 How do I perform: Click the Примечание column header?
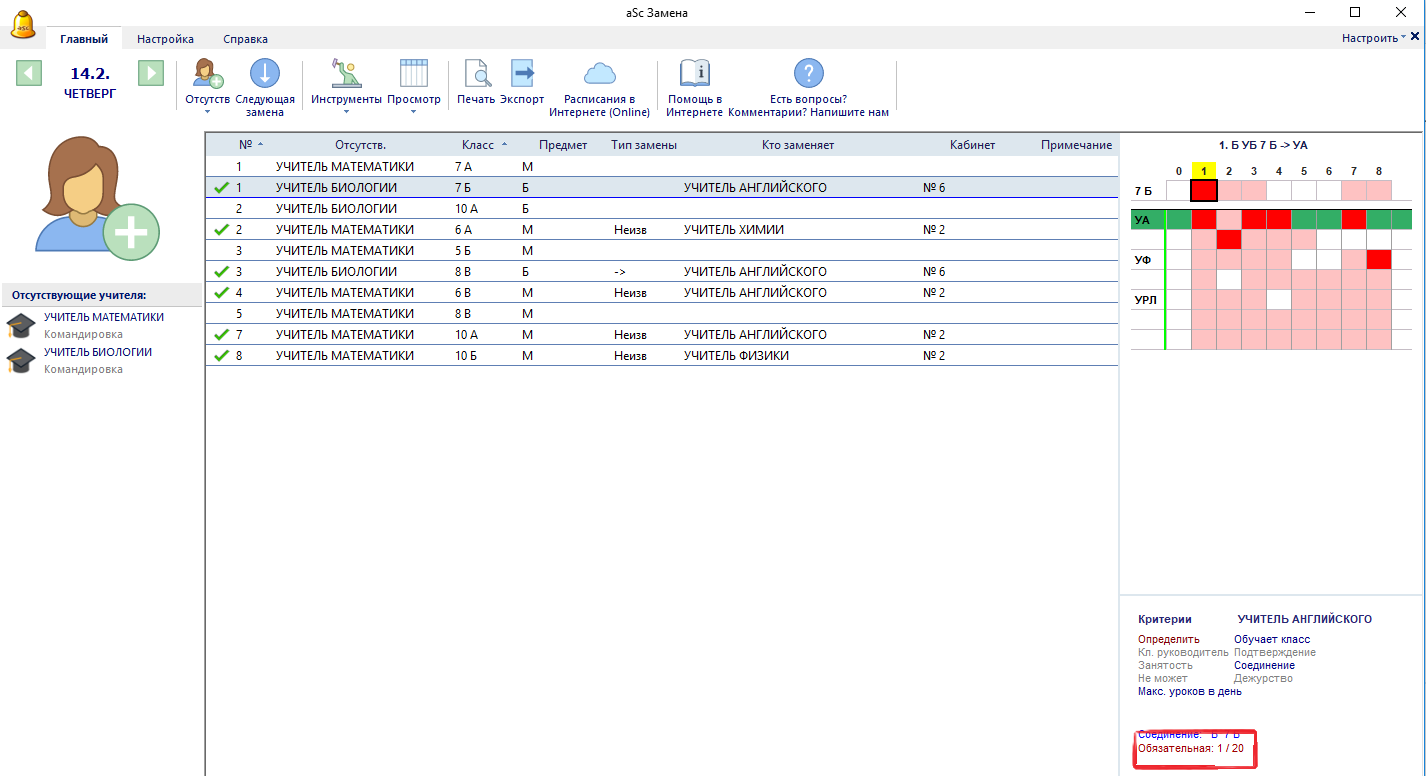tap(1076, 145)
